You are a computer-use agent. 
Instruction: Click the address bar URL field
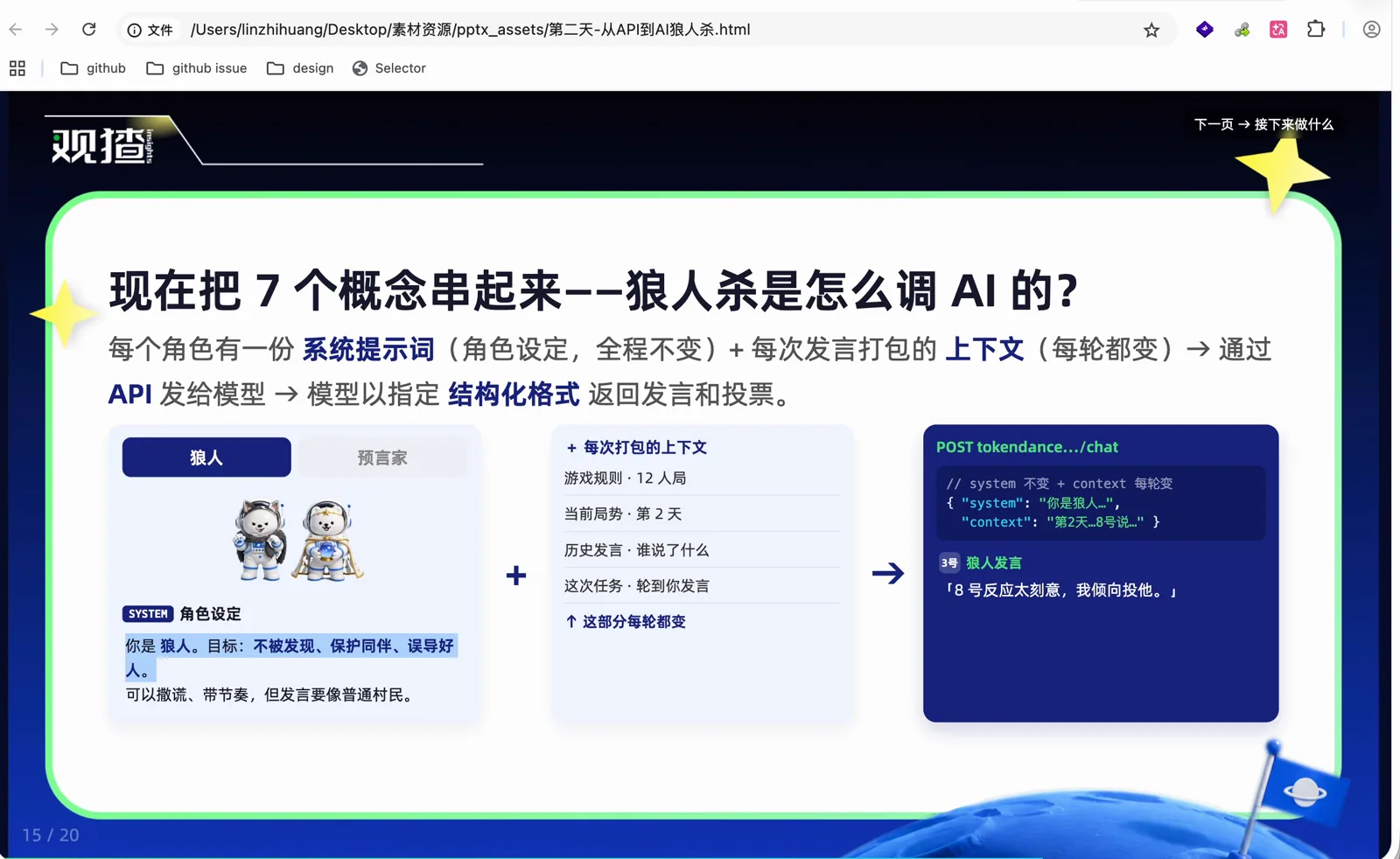click(647, 30)
